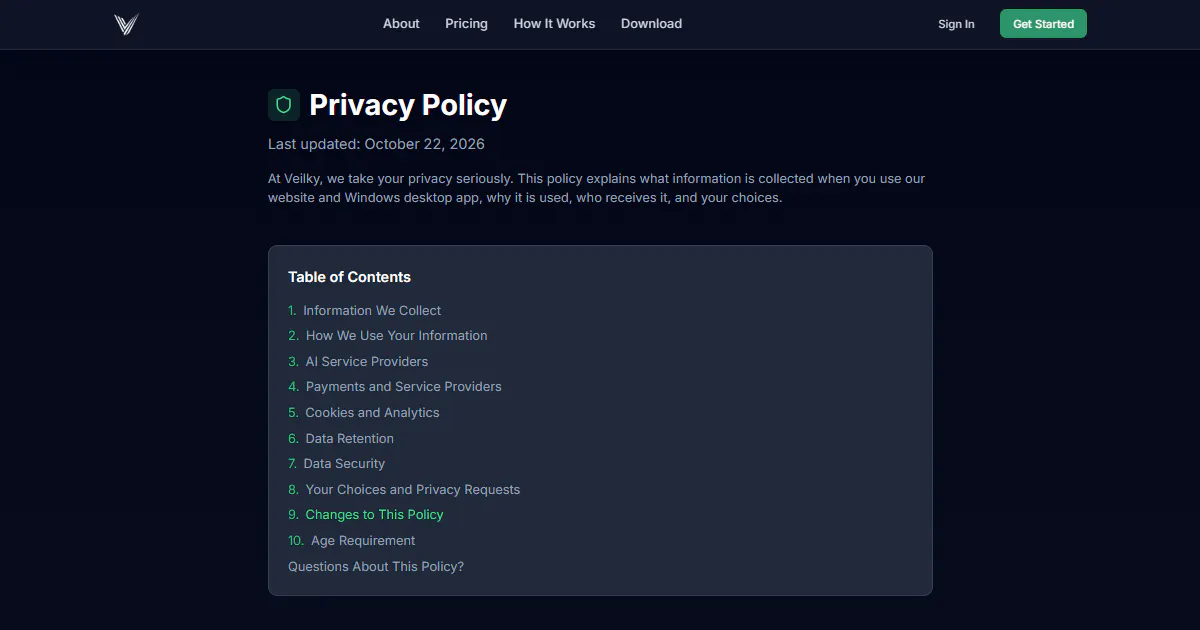The image size is (1200, 630).
Task: Jump to Cookies and Analytics
Action: click(364, 412)
